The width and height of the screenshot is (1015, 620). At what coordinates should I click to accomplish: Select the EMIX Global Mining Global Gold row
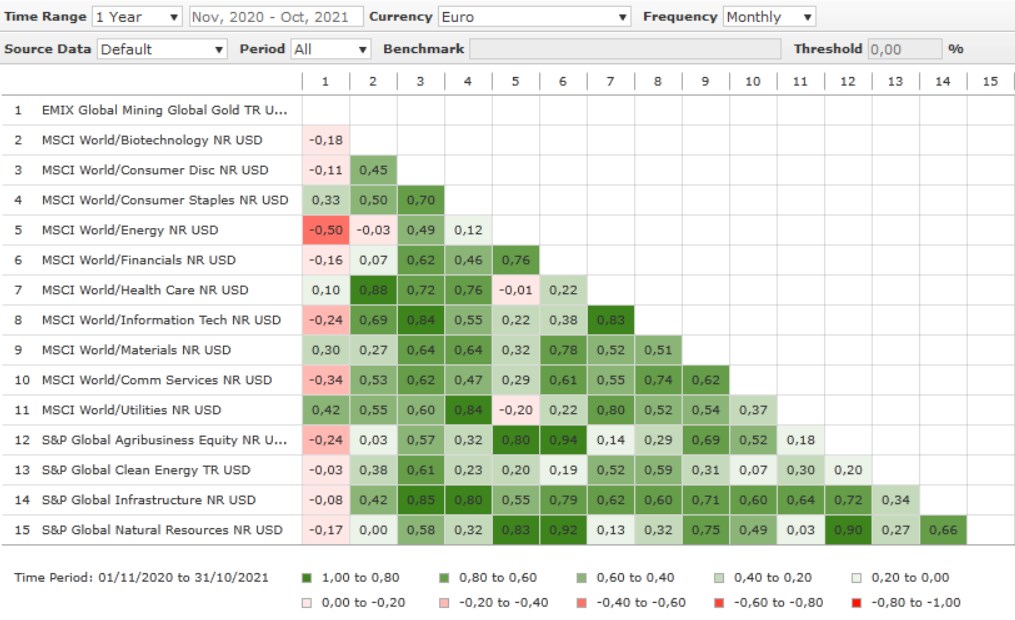[164, 110]
